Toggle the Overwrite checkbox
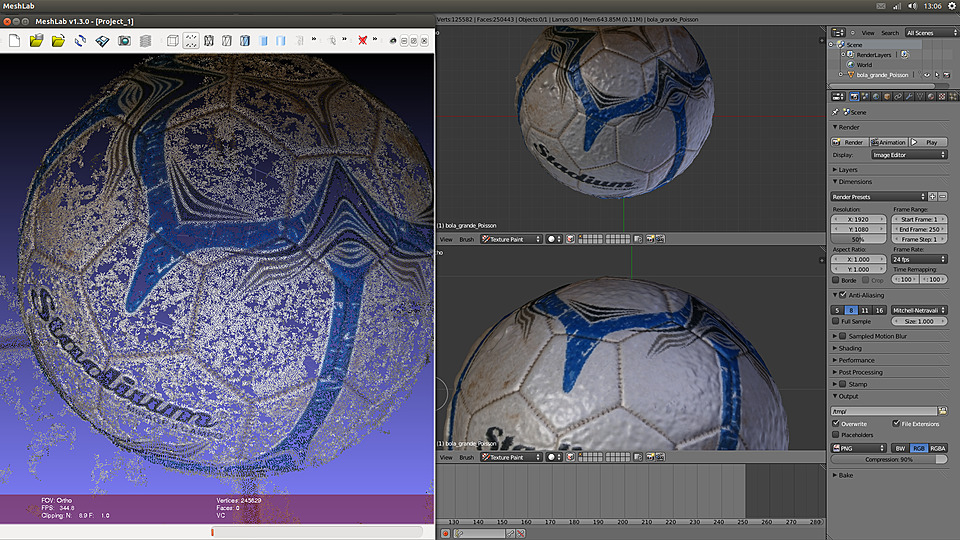The height and width of the screenshot is (540, 960). click(x=836, y=424)
